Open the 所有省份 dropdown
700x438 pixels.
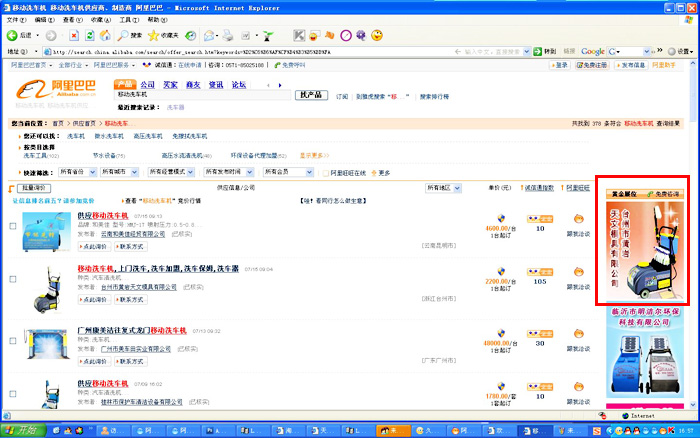78,172
